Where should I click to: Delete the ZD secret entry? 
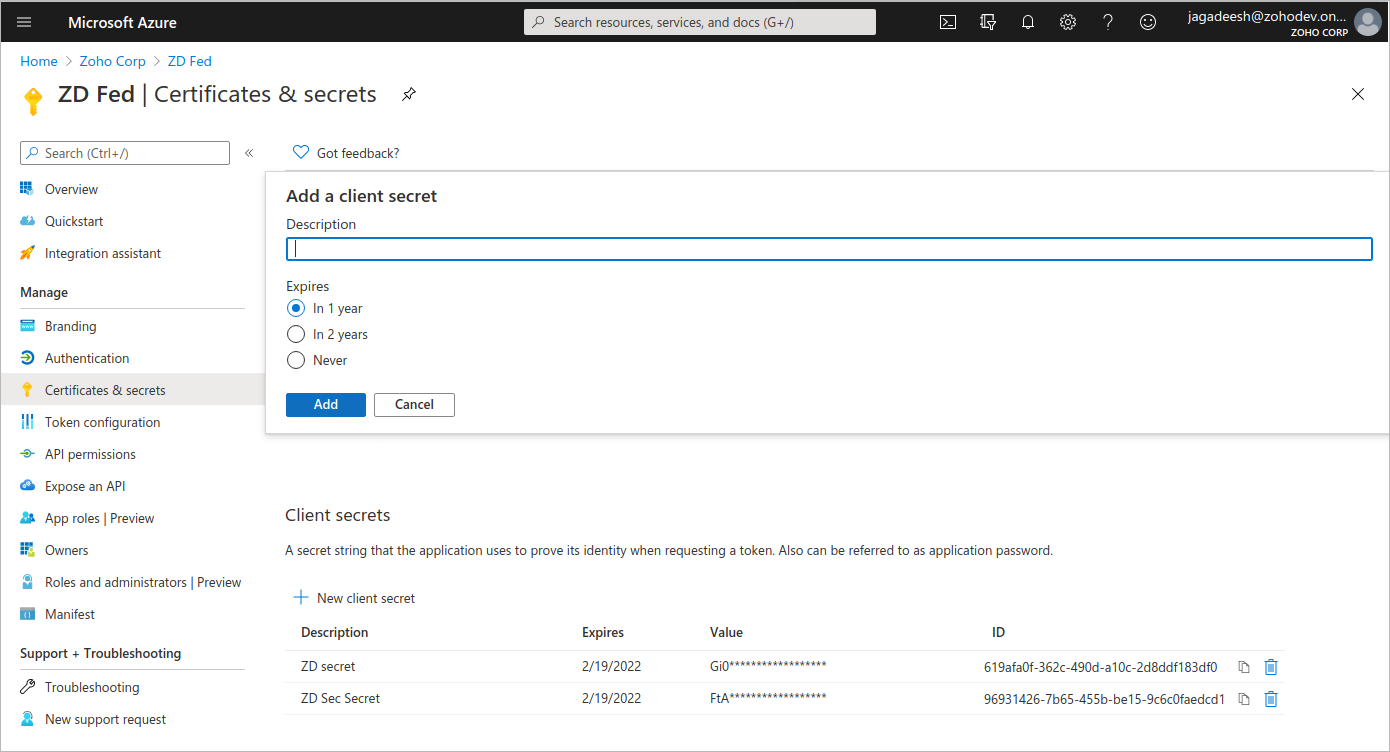1271,667
